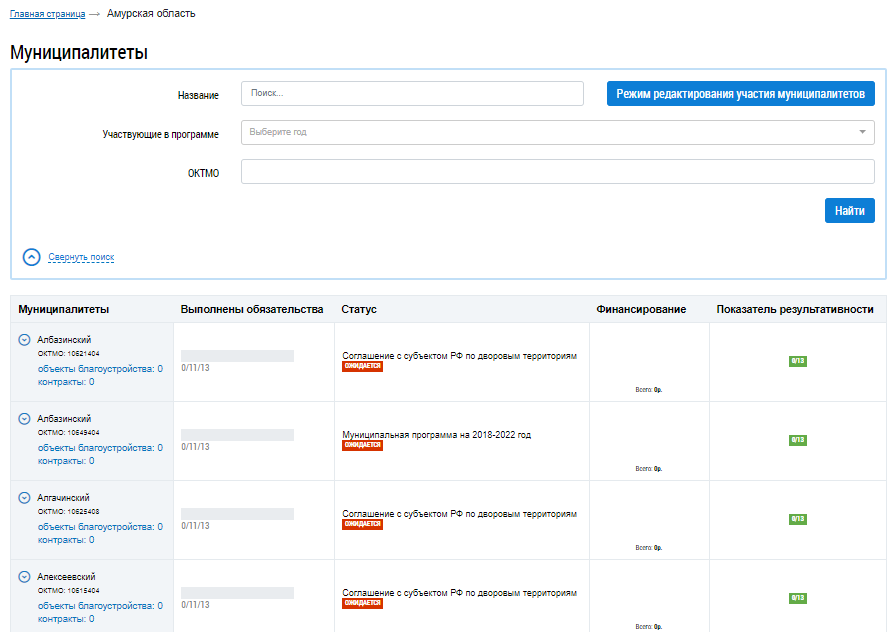Expand the Албазинский row with ОКТМО 10649404
Viewport: 893px width, 632px height.
(25, 419)
